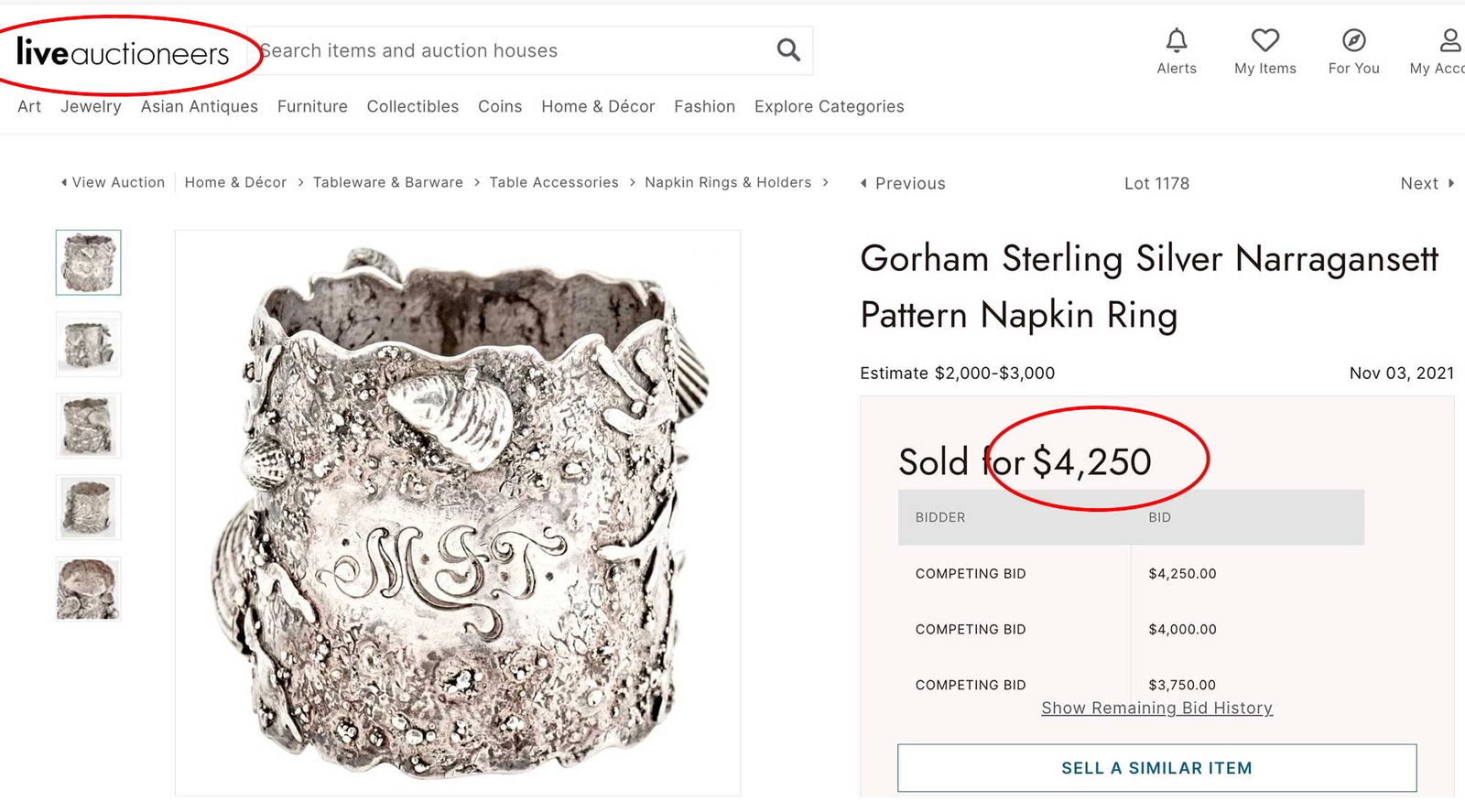Open the Jewelry category menu
1465x812 pixels.
[x=91, y=106]
